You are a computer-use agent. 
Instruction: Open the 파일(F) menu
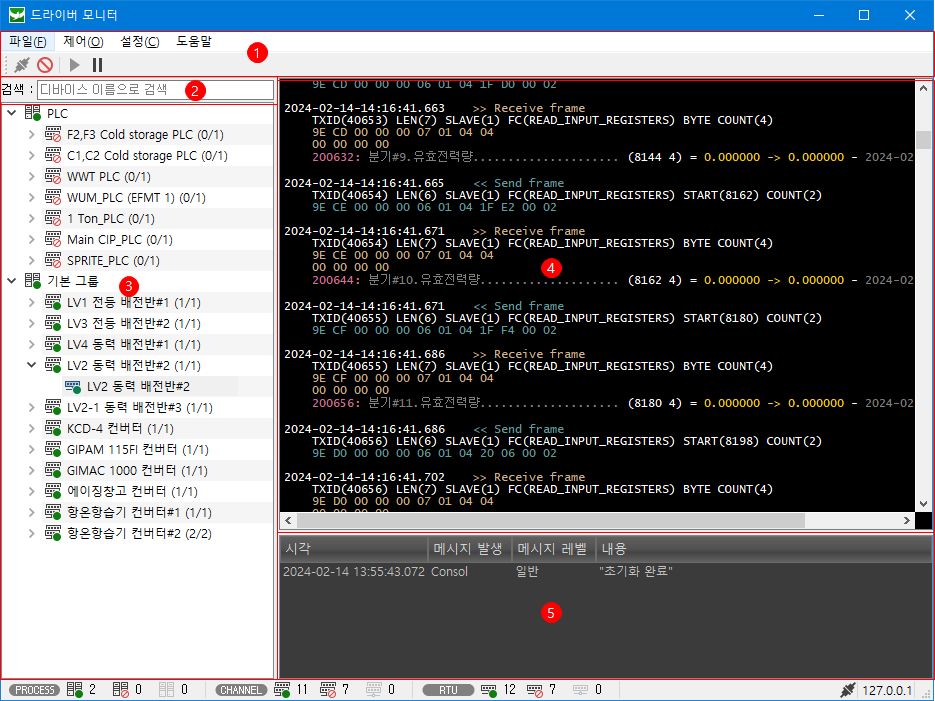pyautogui.click(x=27, y=42)
